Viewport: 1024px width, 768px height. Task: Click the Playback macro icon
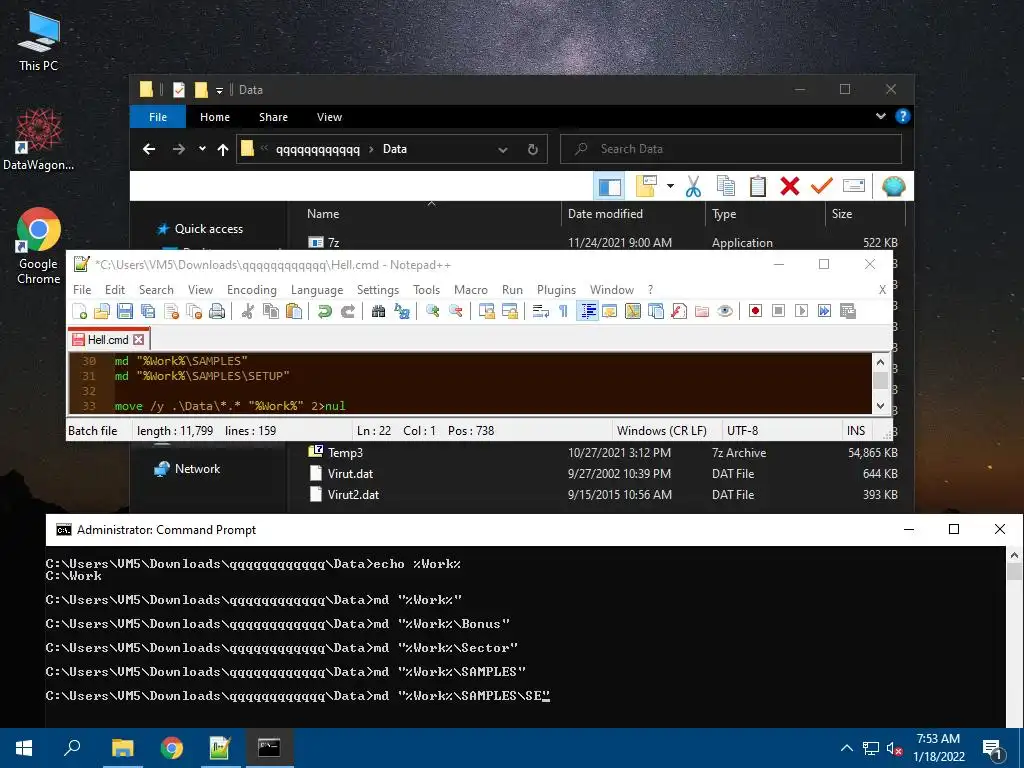pos(801,312)
